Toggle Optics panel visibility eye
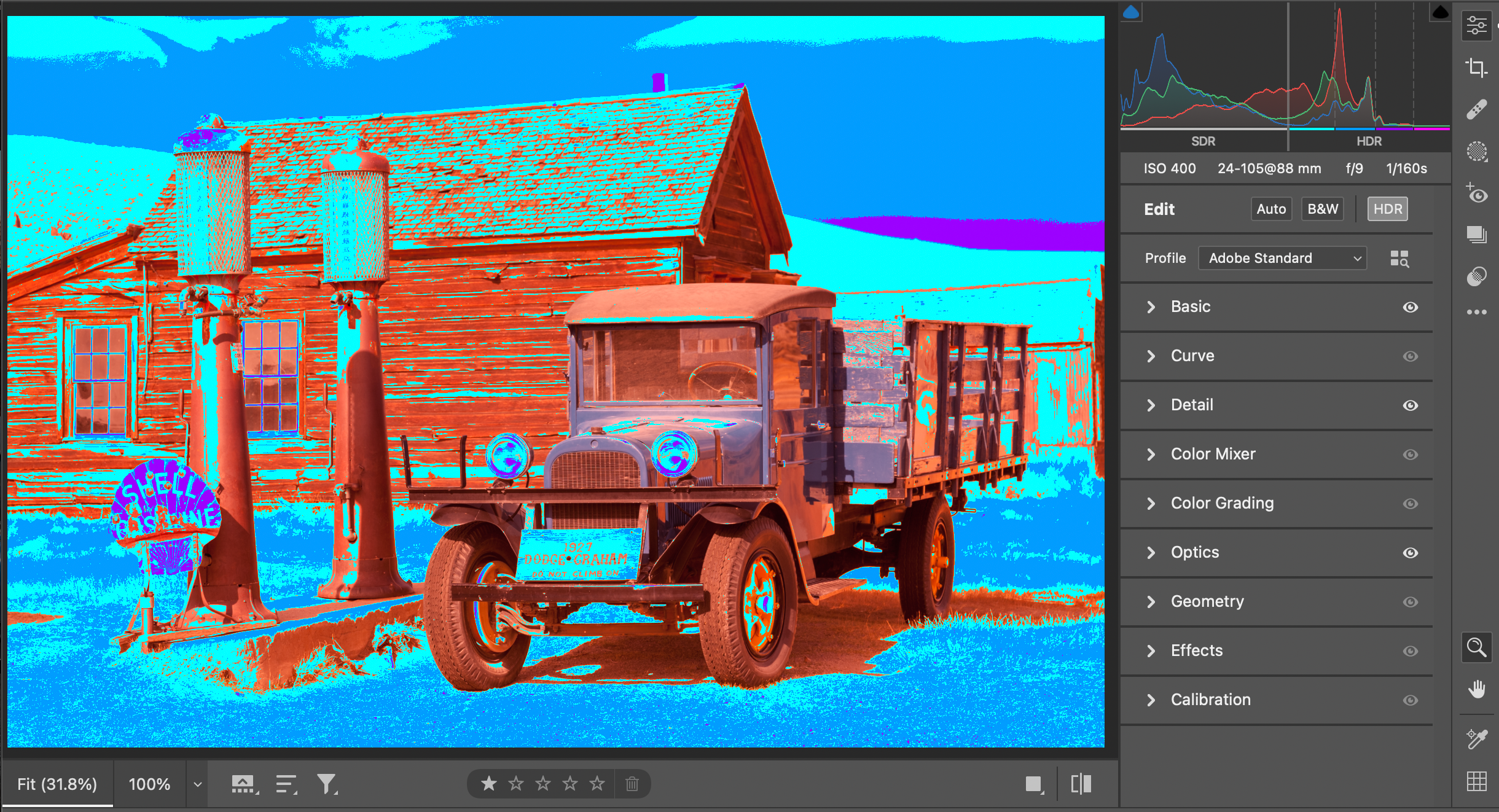The image size is (1499, 812). (1411, 553)
